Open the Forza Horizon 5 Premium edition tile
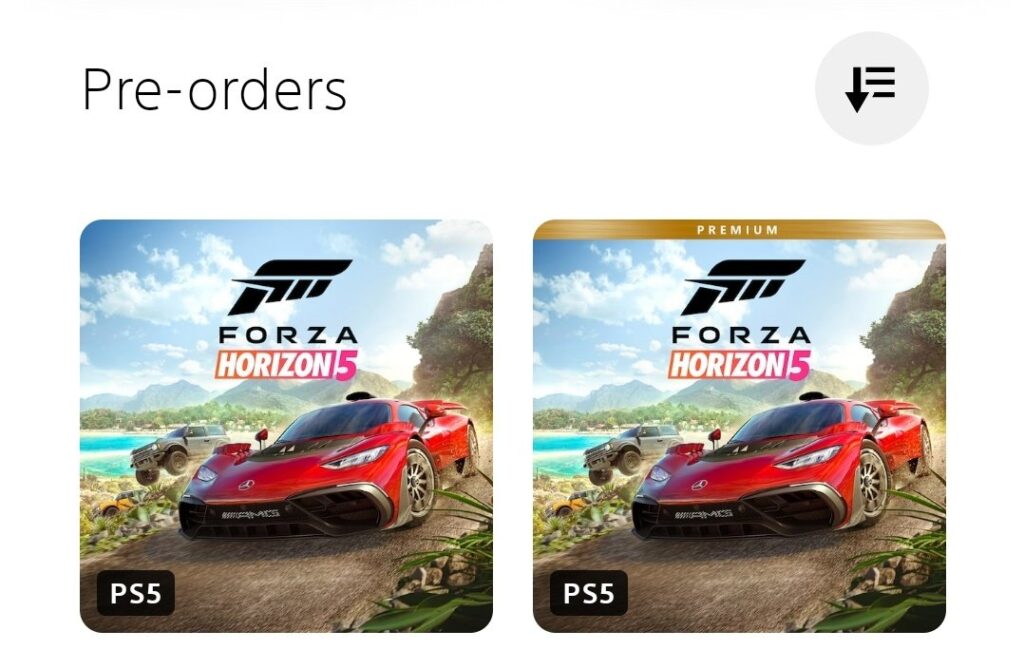Screen dimensions: 1024x650 [x=739, y=426]
